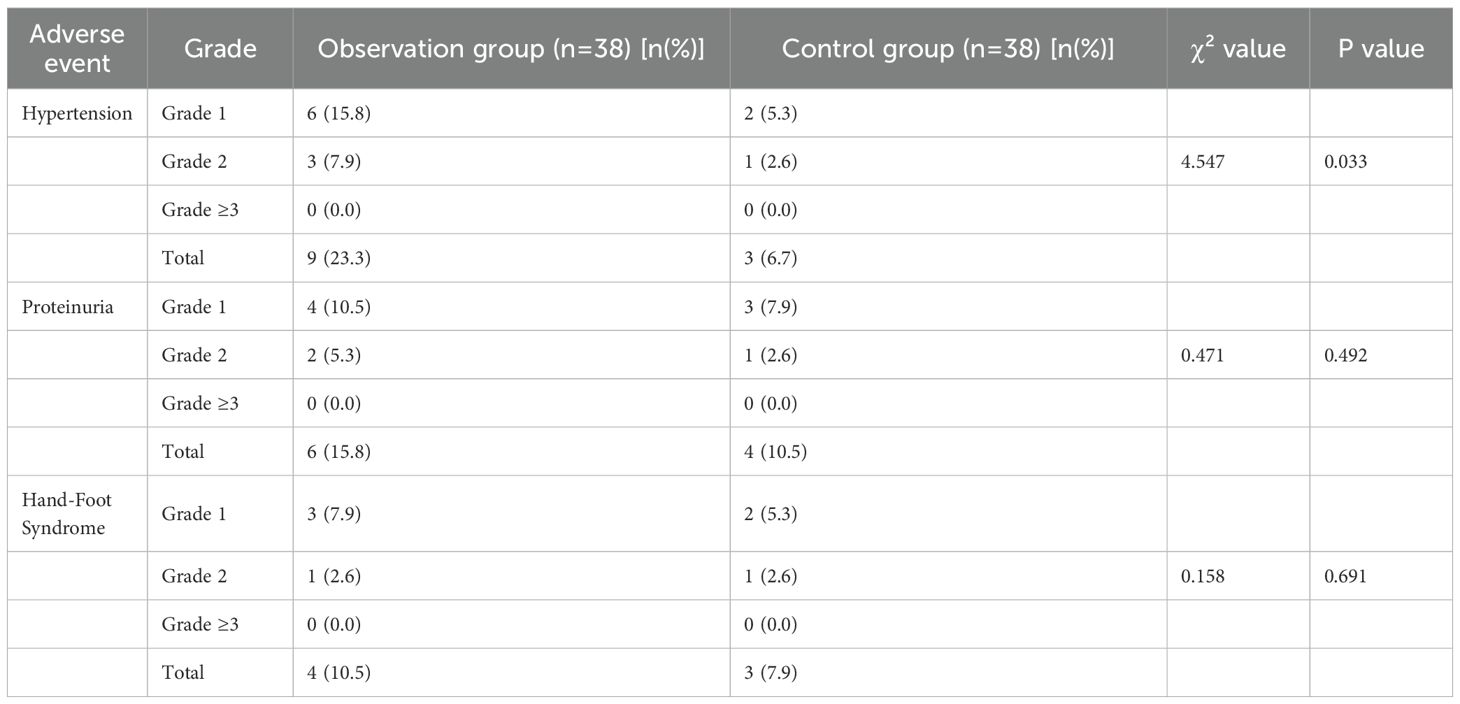Select the "Grade" column header
The width and height of the screenshot is (1460, 704).
point(219,48)
